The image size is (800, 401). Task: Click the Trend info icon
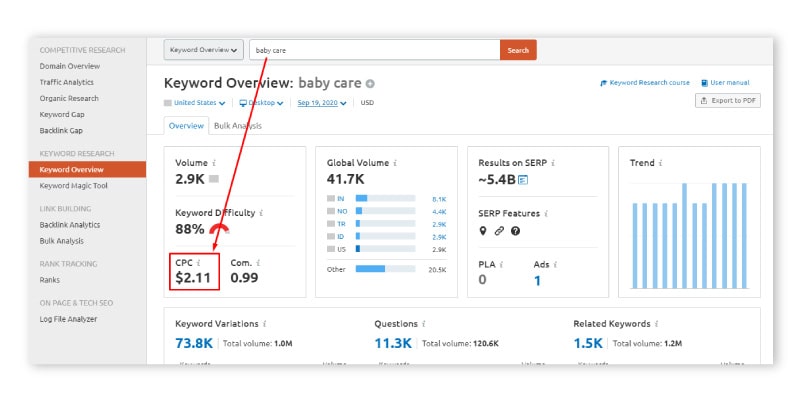tap(660, 163)
